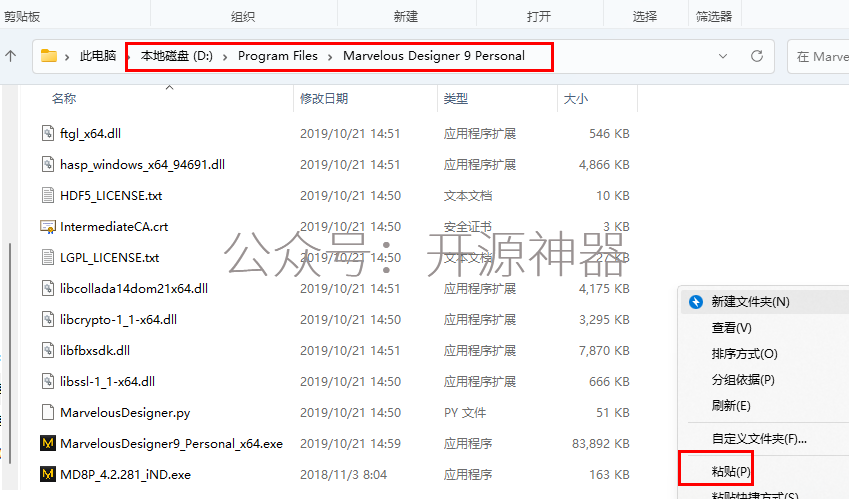
Task: Expand the chevron after Program Files
Action: click(x=330, y=56)
